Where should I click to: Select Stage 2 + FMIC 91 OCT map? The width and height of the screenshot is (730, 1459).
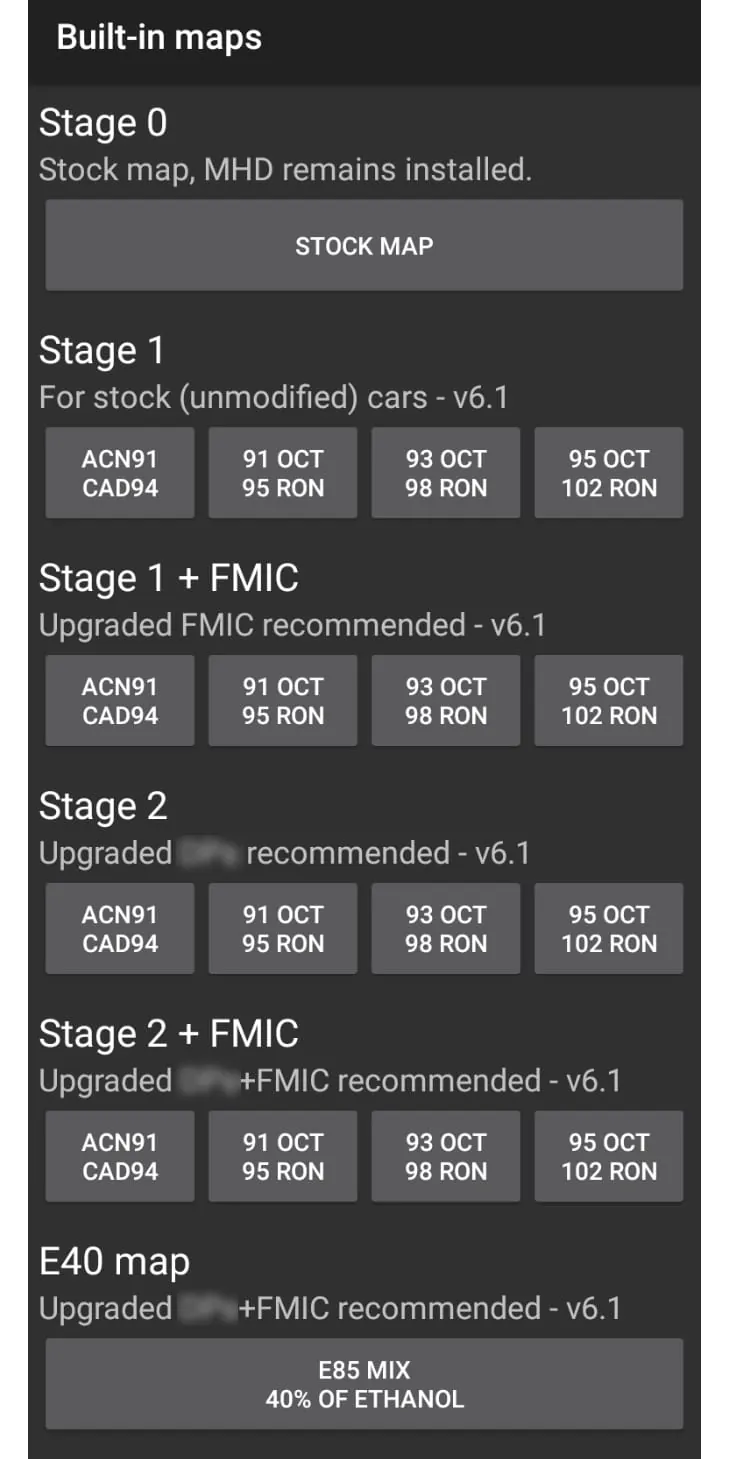click(x=283, y=1156)
